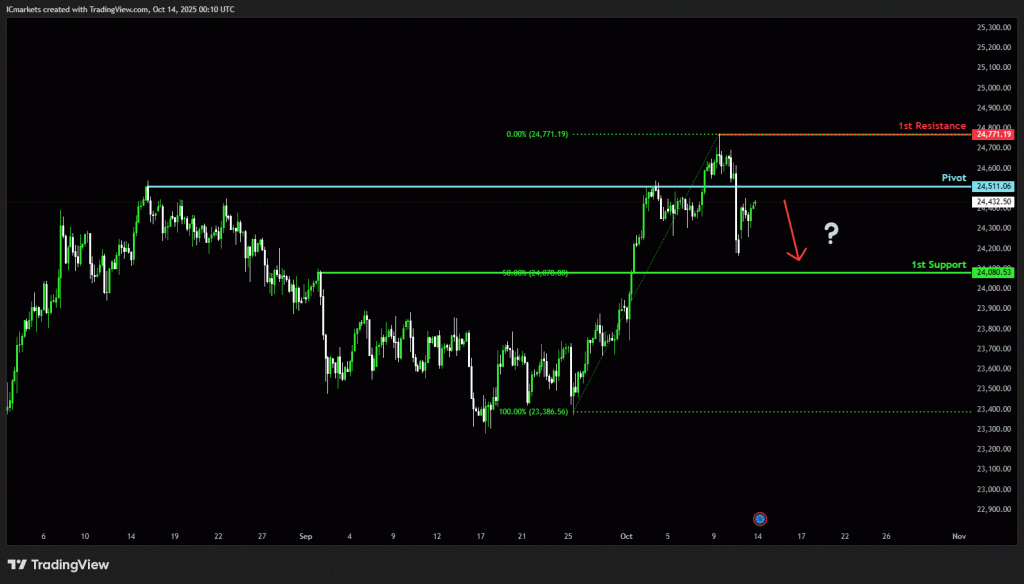
Task: Select the green 24,080.53 support price tag
Action: pos(994,272)
